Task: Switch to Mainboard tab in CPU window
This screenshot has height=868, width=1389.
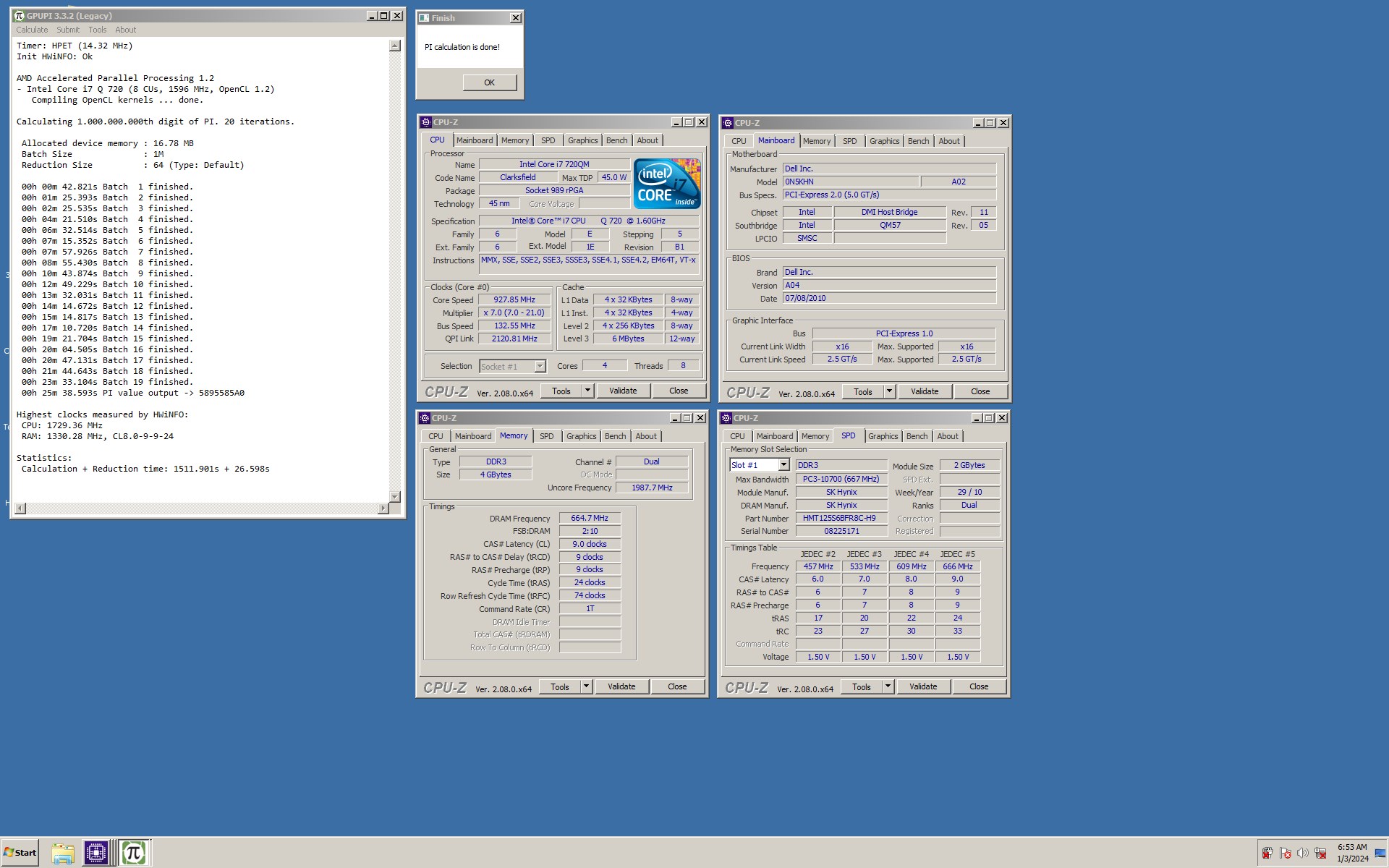Action: pos(475,140)
